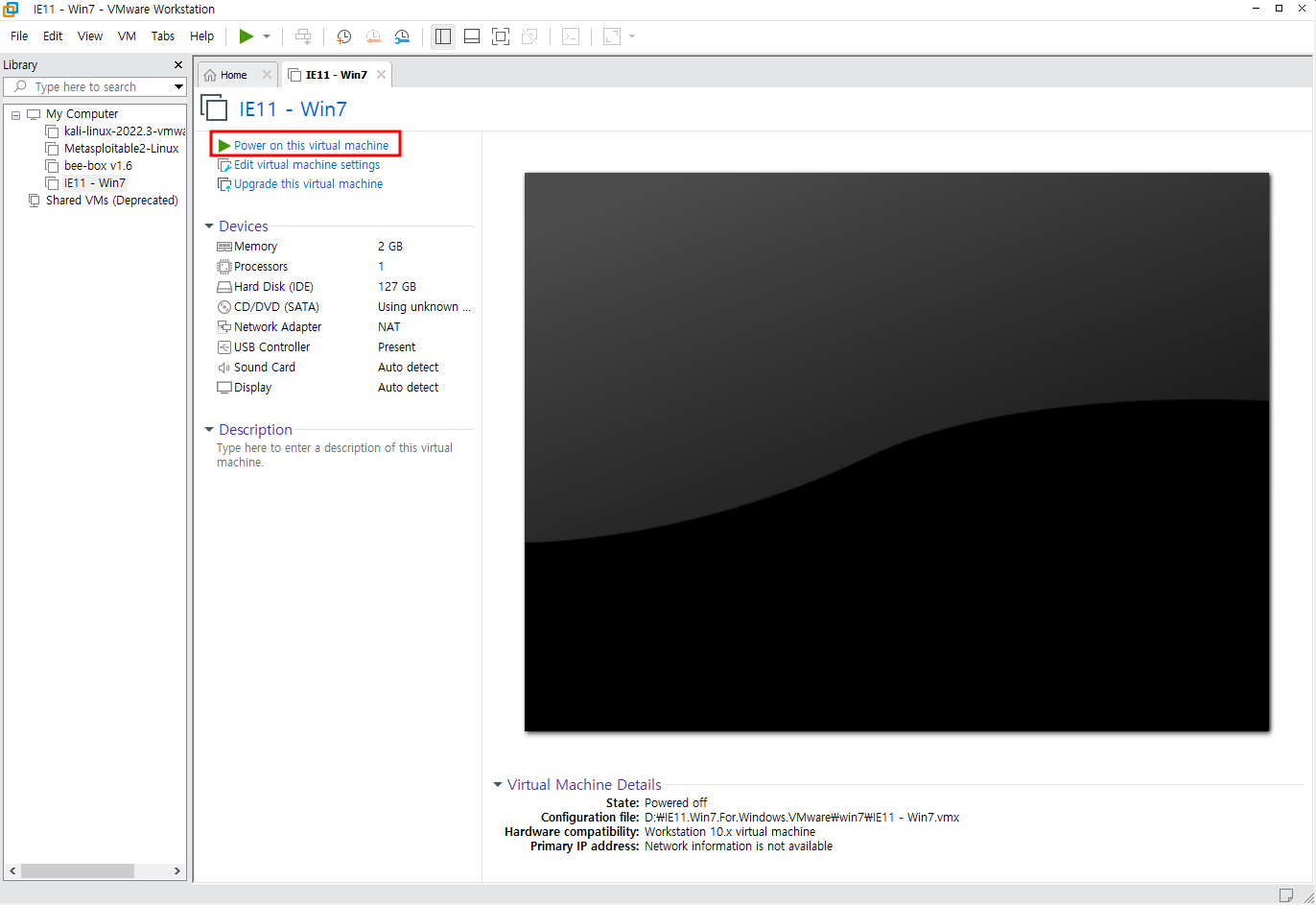Click the revert to snapshot icon
The image size is (1316, 905).
pyautogui.click(x=373, y=36)
